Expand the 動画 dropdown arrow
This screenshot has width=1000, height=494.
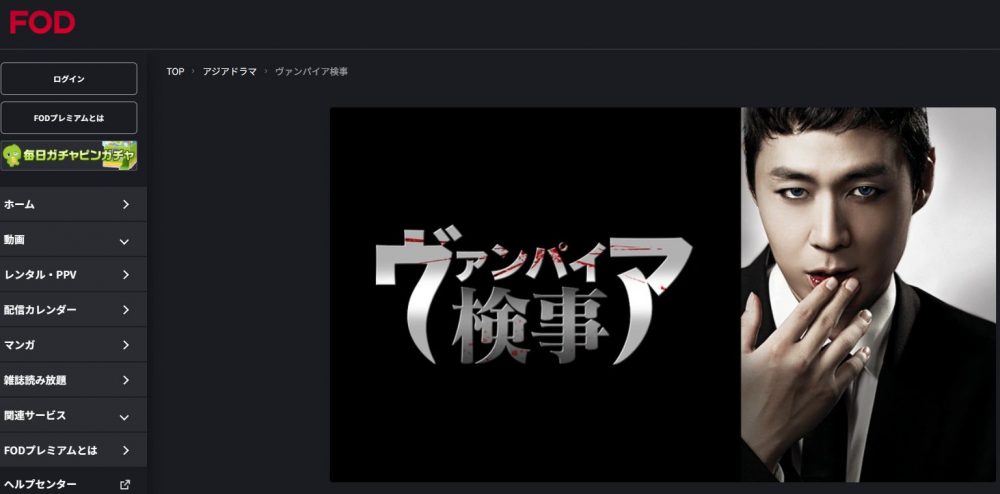[124, 242]
